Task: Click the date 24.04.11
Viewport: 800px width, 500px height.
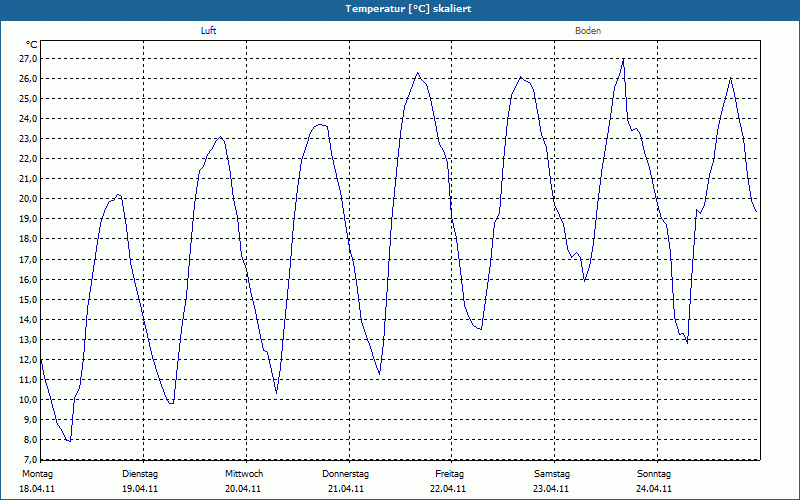Action: tap(654, 489)
